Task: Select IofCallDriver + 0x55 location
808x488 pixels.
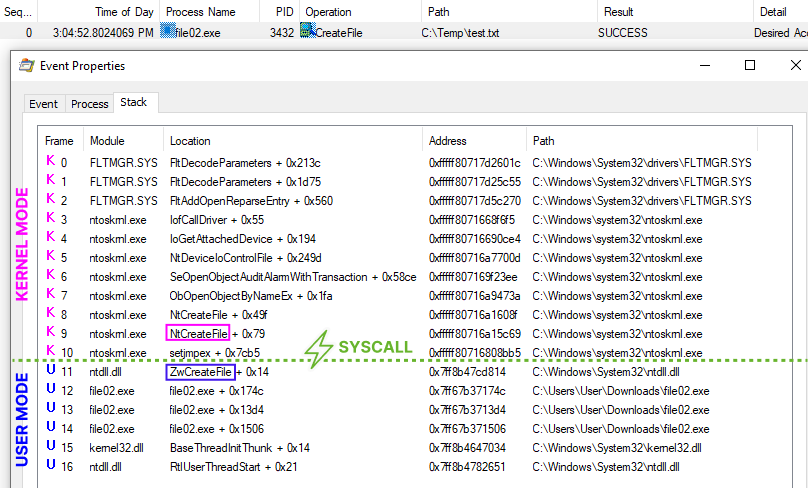Action: click(217, 220)
